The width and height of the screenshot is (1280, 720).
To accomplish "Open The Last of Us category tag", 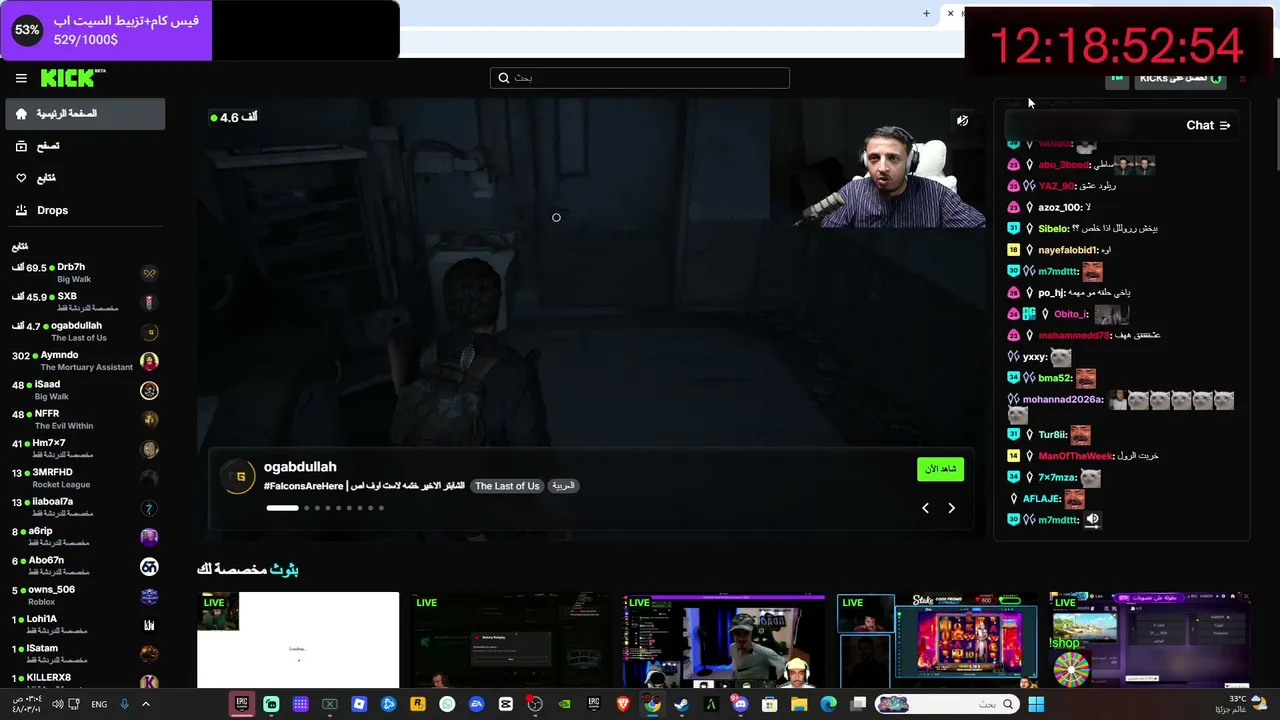I will (507, 486).
